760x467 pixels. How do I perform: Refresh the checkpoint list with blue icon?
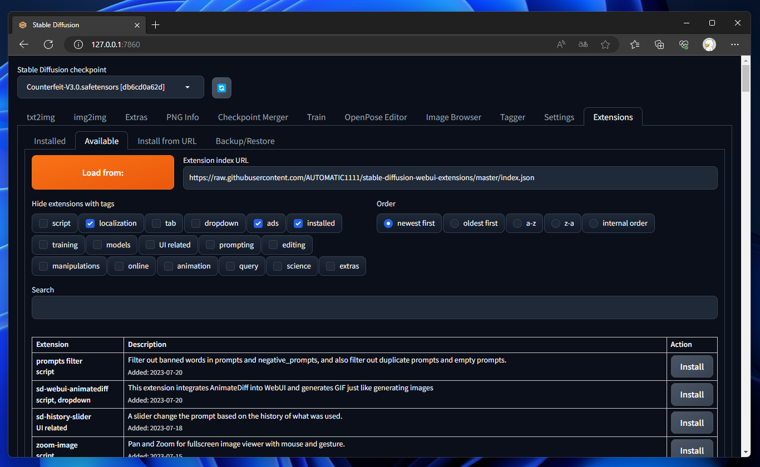tap(222, 88)
